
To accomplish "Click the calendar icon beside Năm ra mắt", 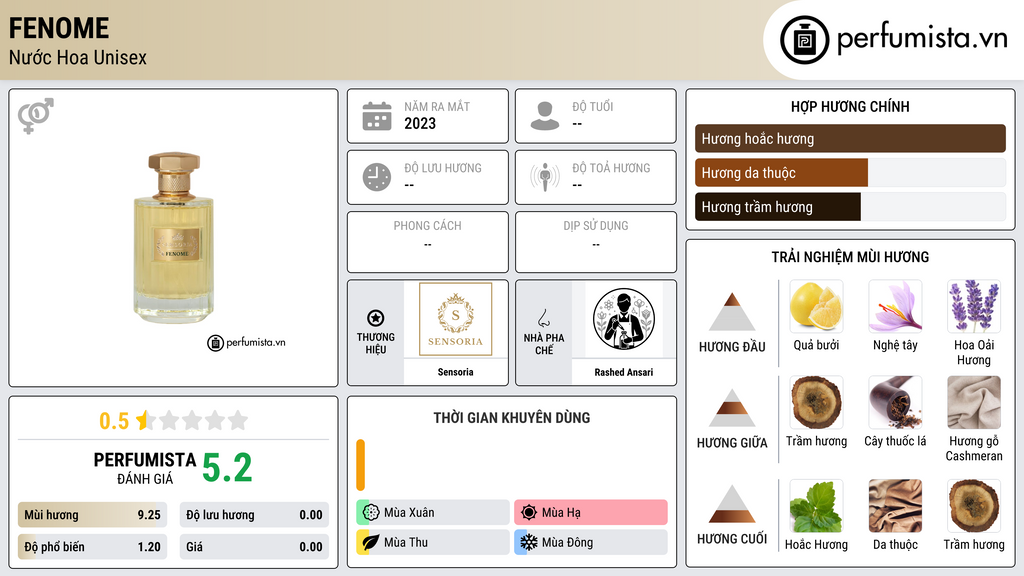I will (377, 116).
